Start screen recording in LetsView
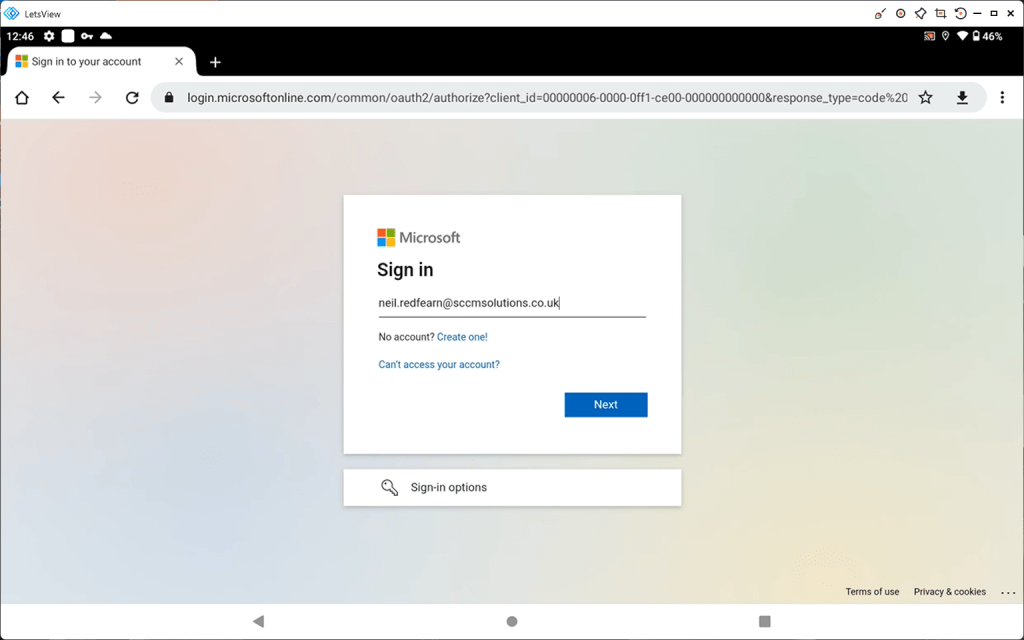Screen dimensions: 1024x640 901,13
